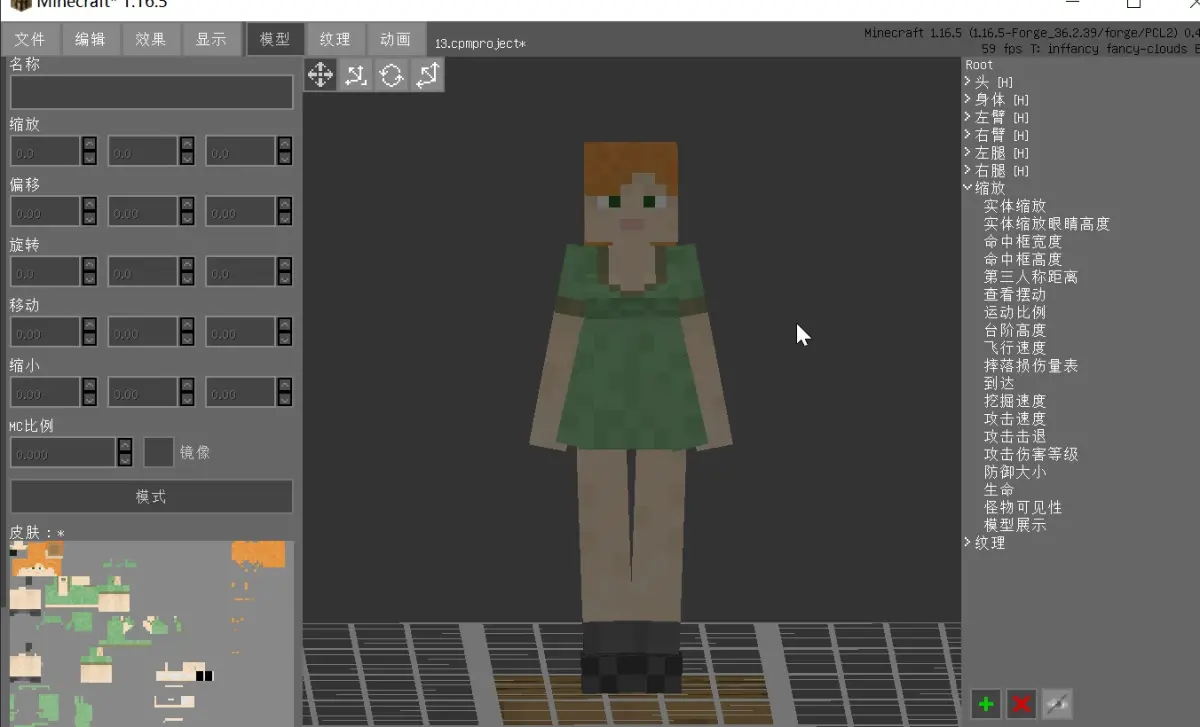Screen dimensions: 1200x727
Task: Click the green plus add-part icon
Action: (x=986, y=704)
